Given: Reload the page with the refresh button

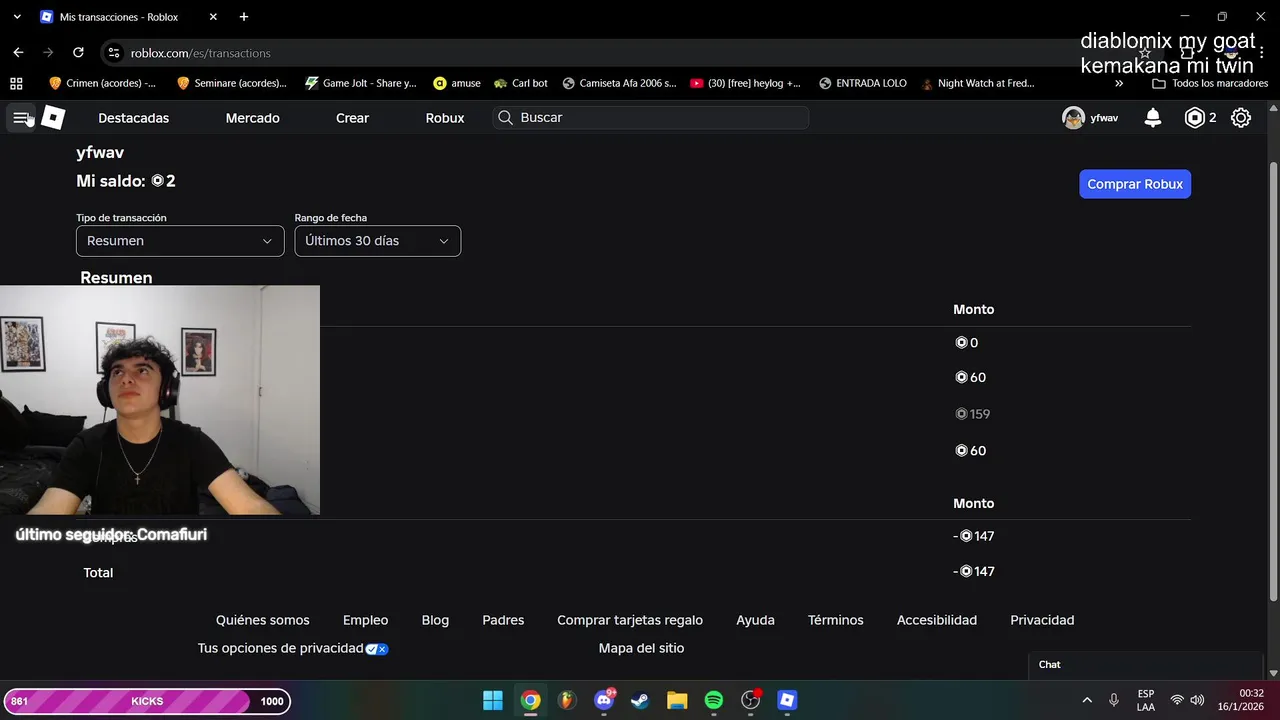Looking at the screenshot, I should (x=78, y=52).
